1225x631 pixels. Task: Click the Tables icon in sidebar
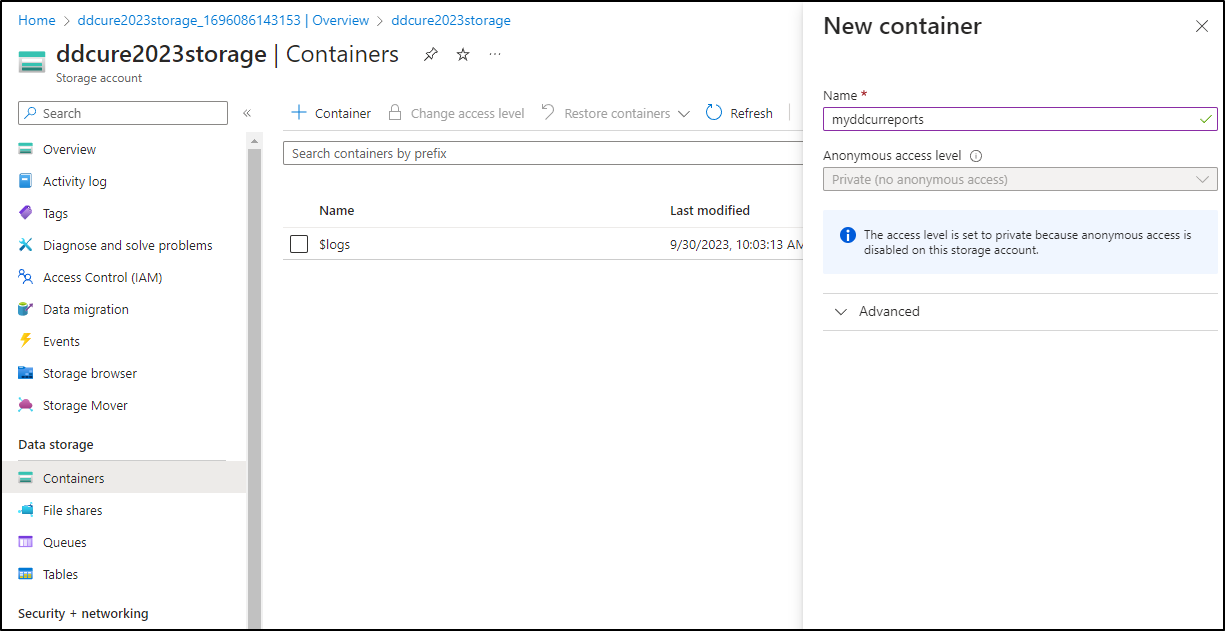click(26, 574)
